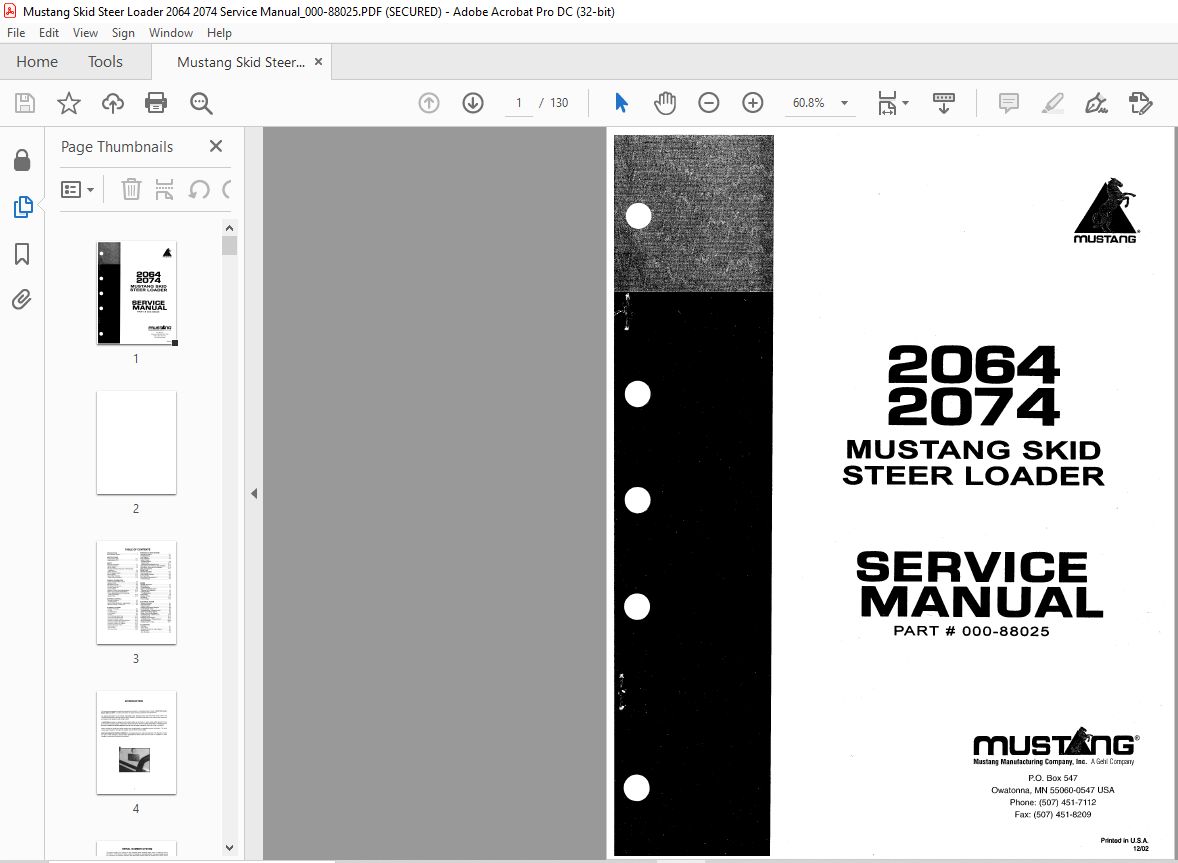Screen dimensions: 1178x863
Task: Click the print pages thumbnail icon
Action: pyautogui.click(x=165, y=189)
